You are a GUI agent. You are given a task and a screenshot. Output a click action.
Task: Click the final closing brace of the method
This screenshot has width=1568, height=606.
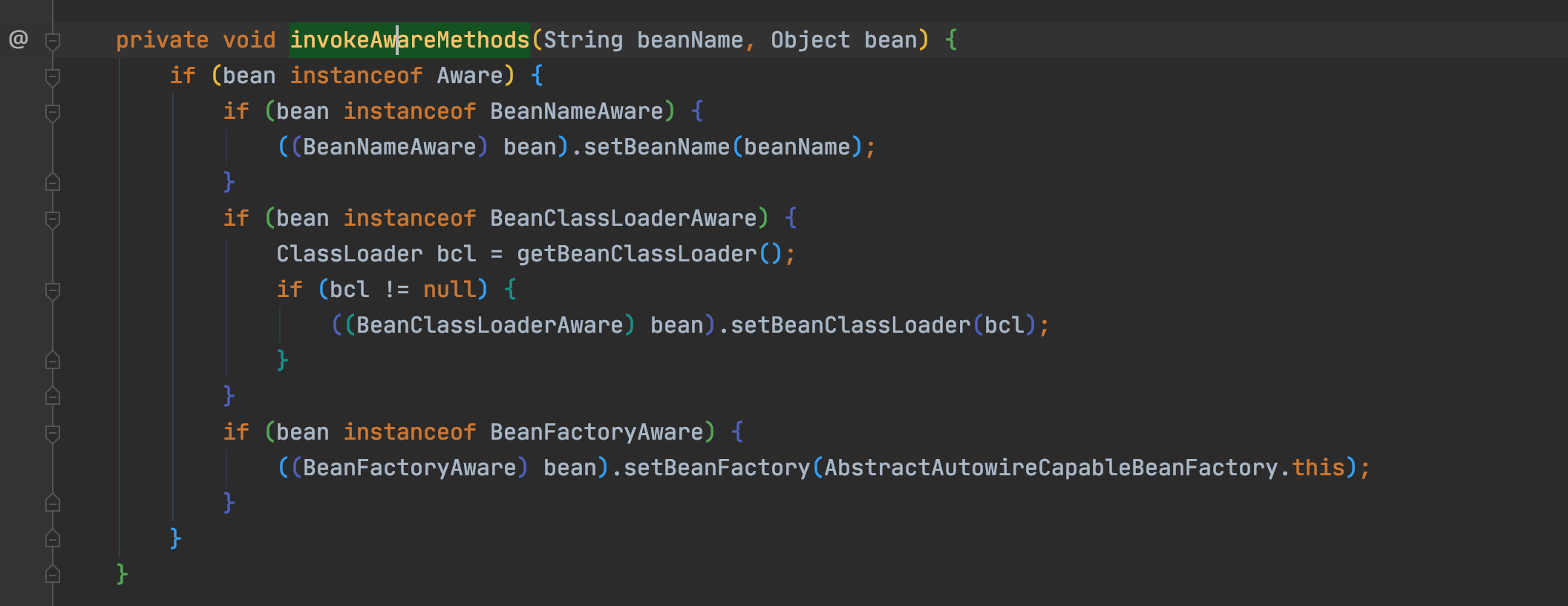coord(122,574)
